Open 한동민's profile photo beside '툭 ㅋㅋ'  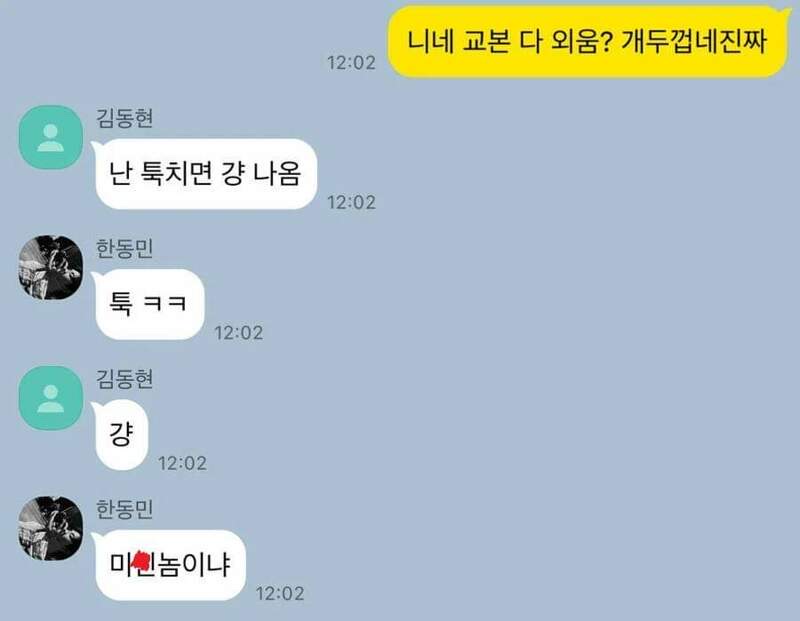coord(51,267)
